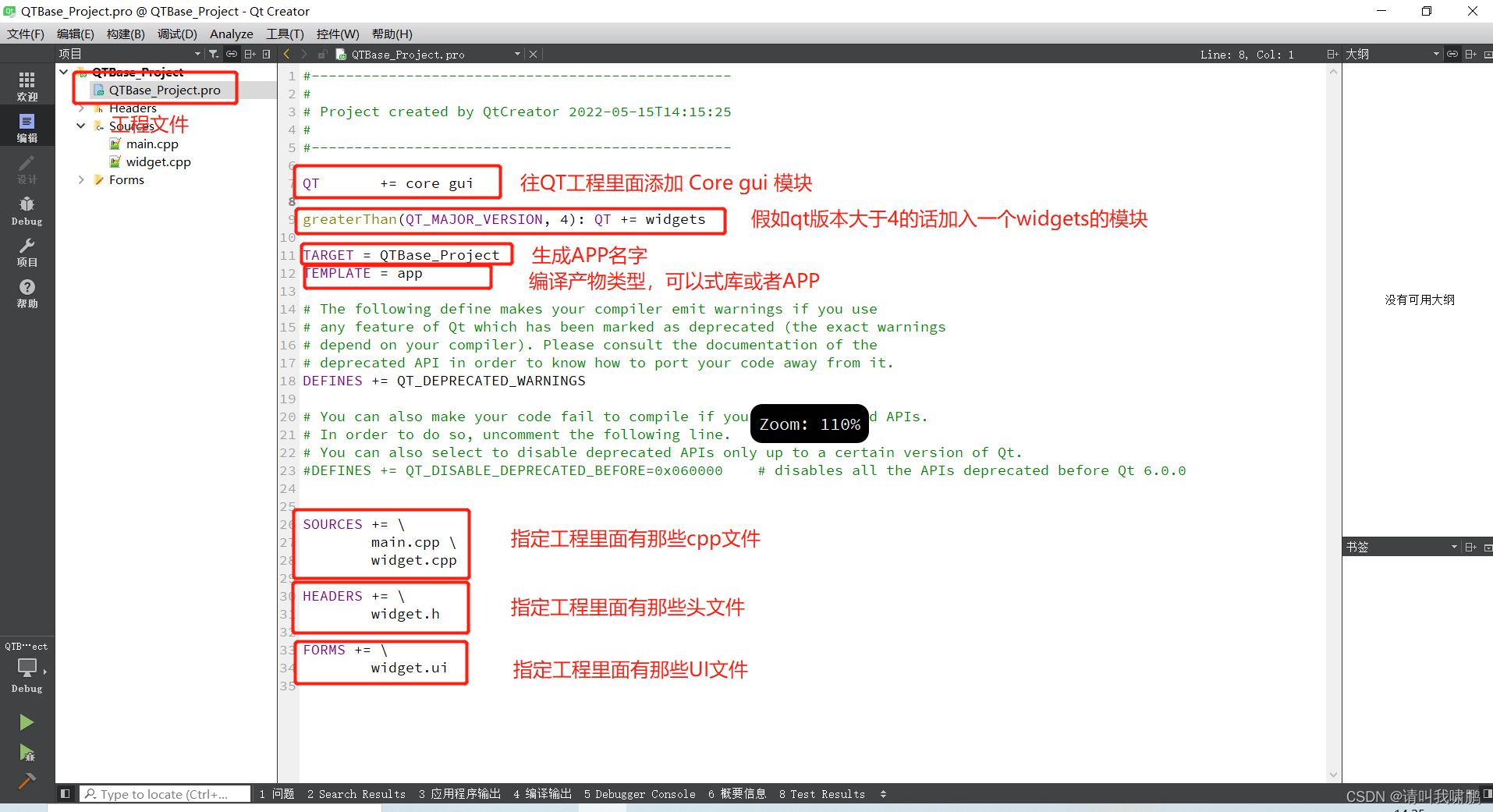Show the 3 应用程序输出 pane

click(460, 794)
